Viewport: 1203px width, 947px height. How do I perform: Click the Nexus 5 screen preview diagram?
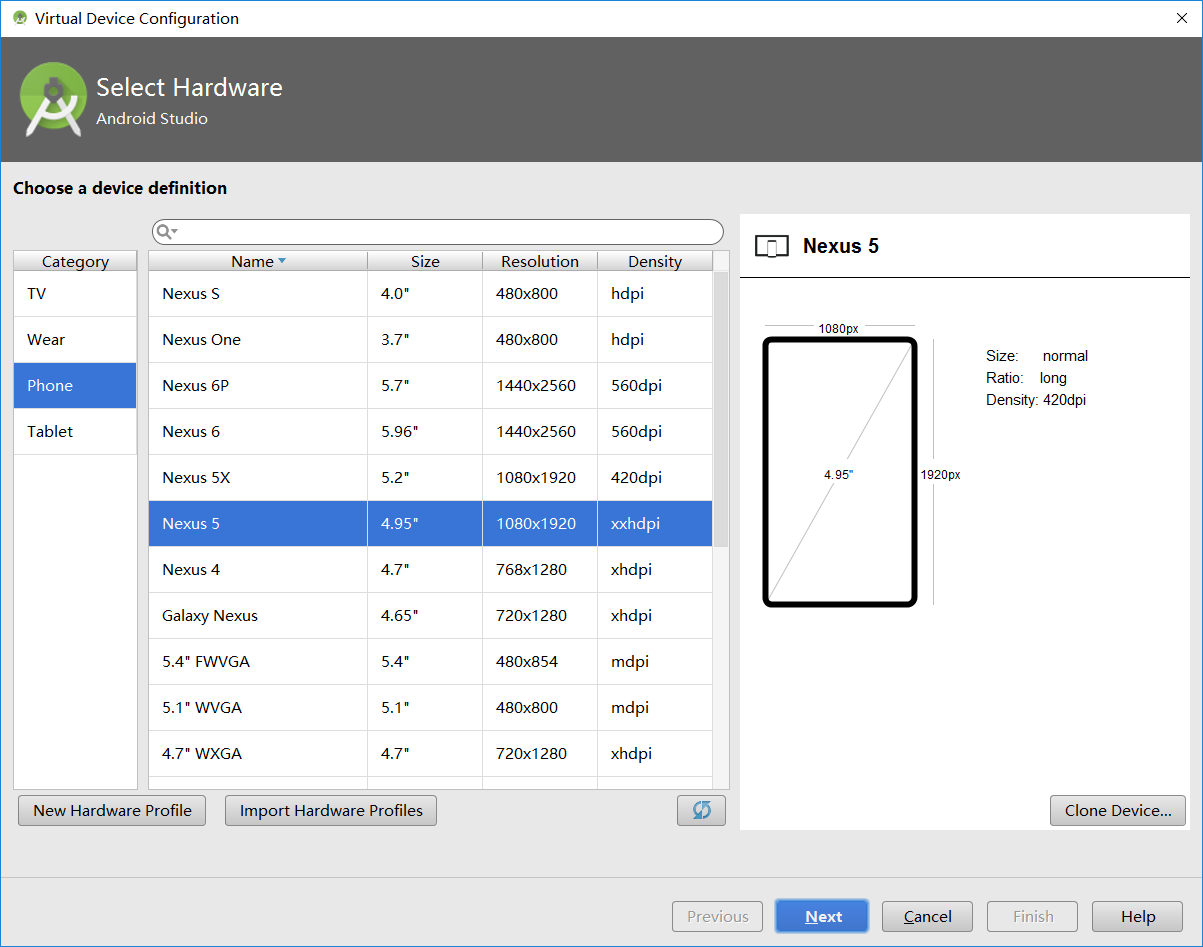pos(840,472)
